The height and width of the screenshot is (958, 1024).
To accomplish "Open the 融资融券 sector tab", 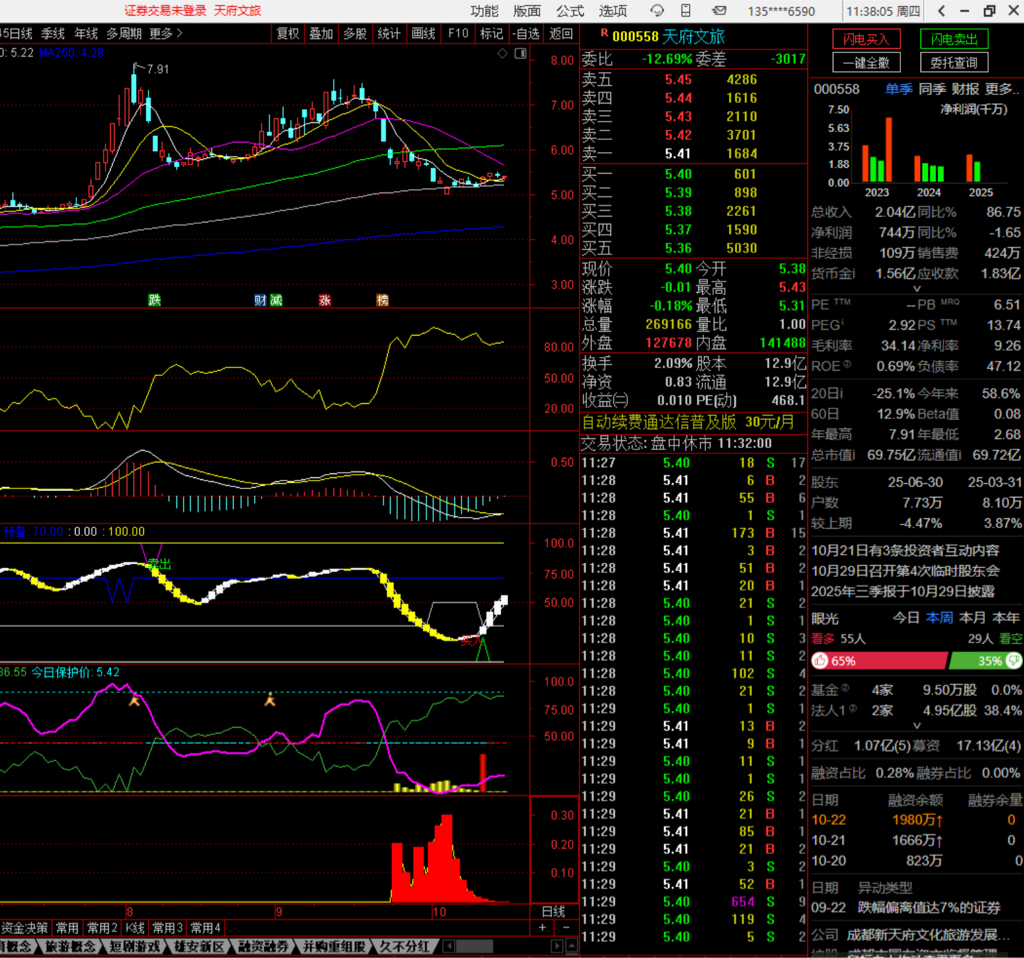I will pyautogui.click(x=264, y=946).
